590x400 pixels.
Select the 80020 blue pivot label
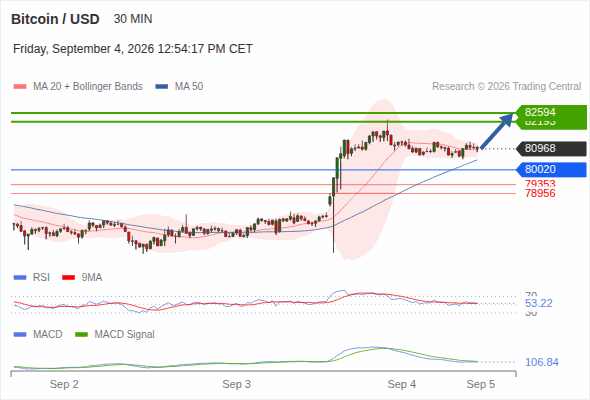coord(551,170)
